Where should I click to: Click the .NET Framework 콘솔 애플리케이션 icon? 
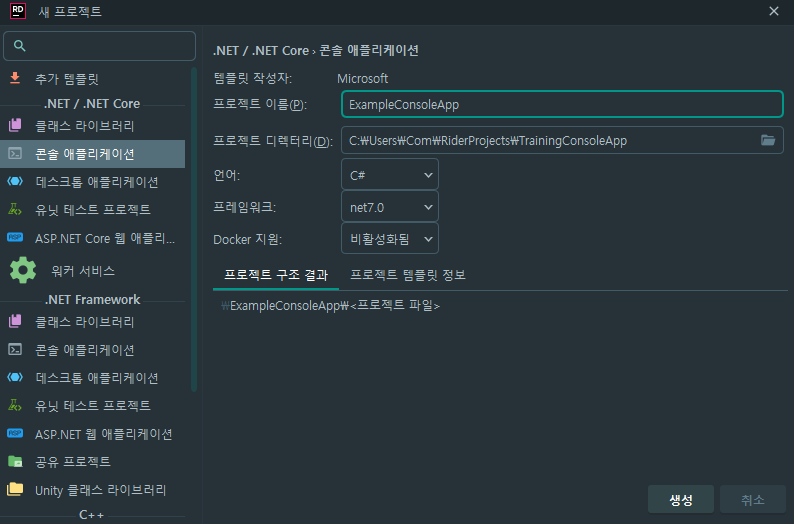(15, 349)
